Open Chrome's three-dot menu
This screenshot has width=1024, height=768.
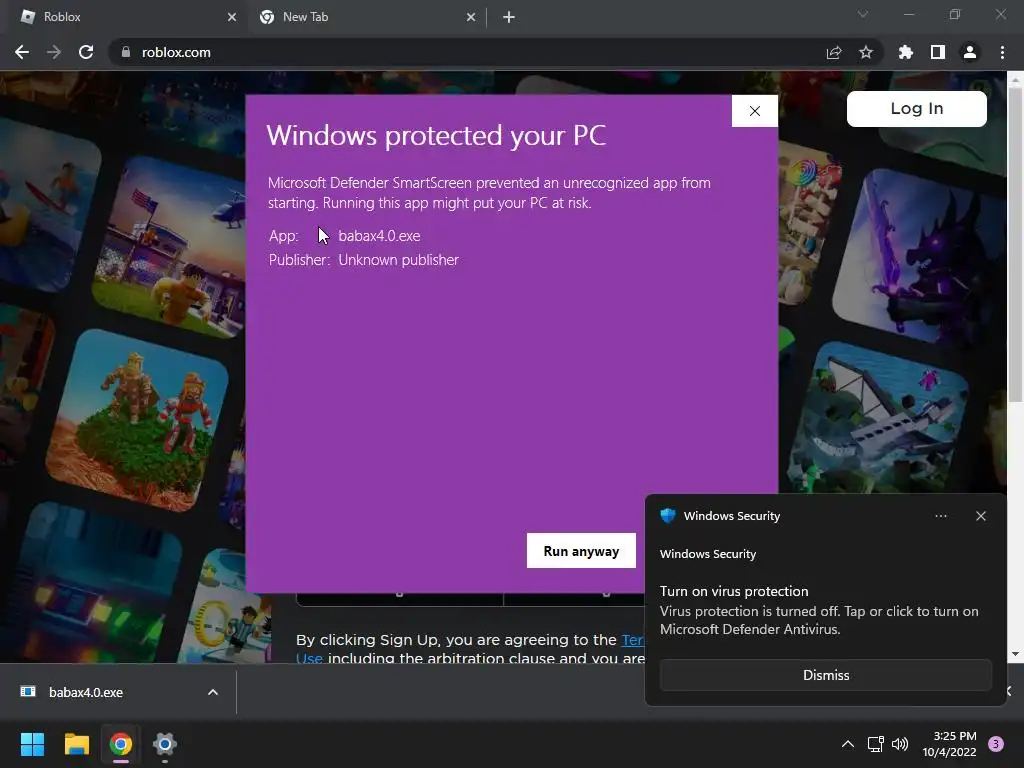click(x=1002, y=52)
